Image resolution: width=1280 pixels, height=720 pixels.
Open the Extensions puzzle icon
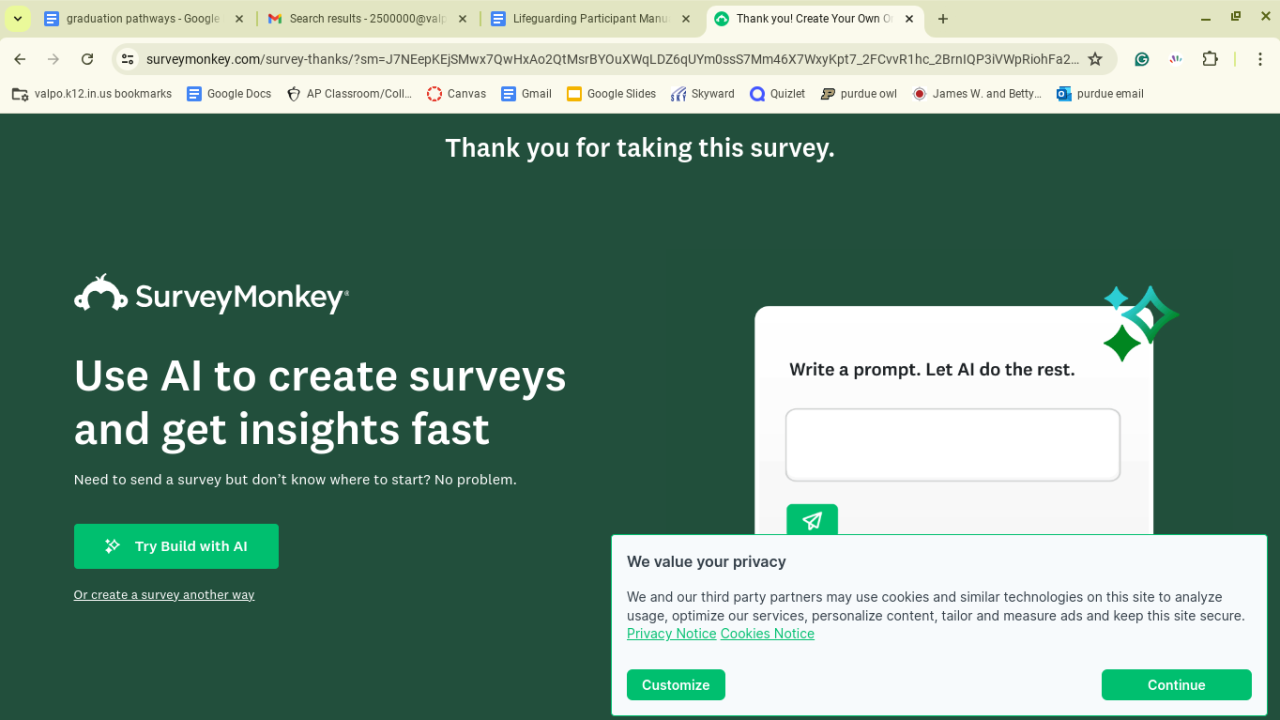[1210, 59]
